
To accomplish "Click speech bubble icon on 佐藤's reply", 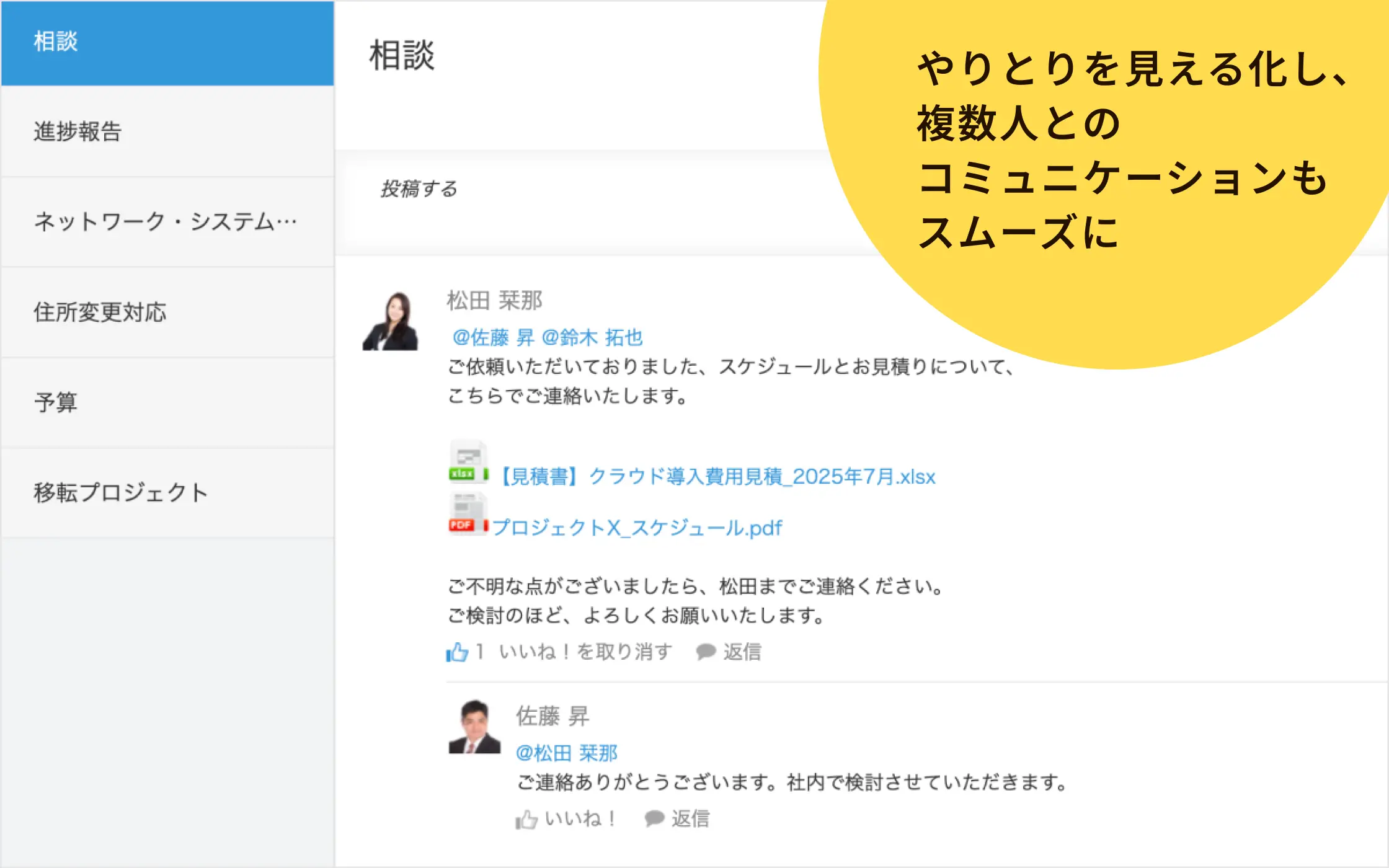I will coord(654,818).
